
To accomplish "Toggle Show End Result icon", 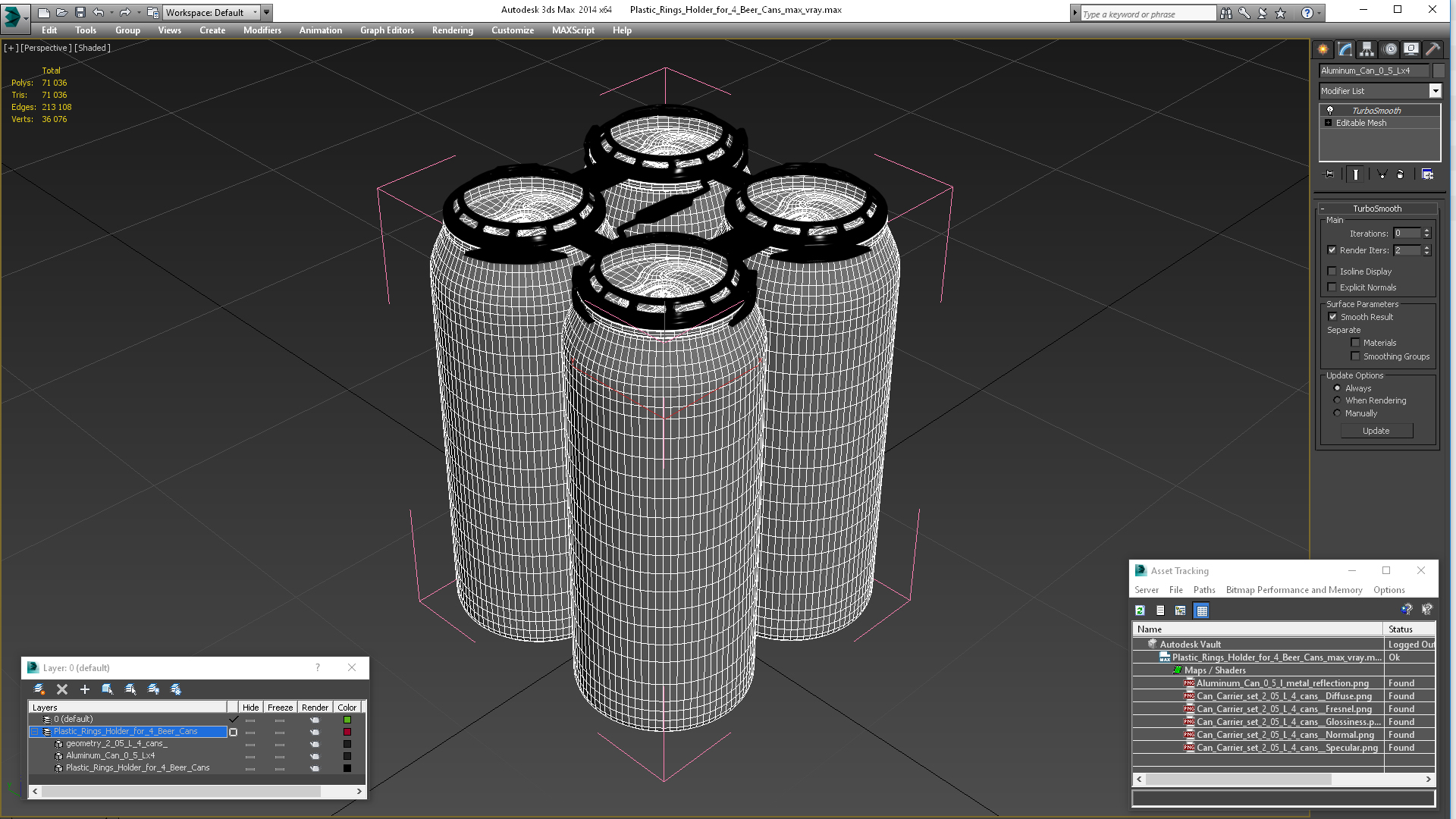I will pos(1356,174).
